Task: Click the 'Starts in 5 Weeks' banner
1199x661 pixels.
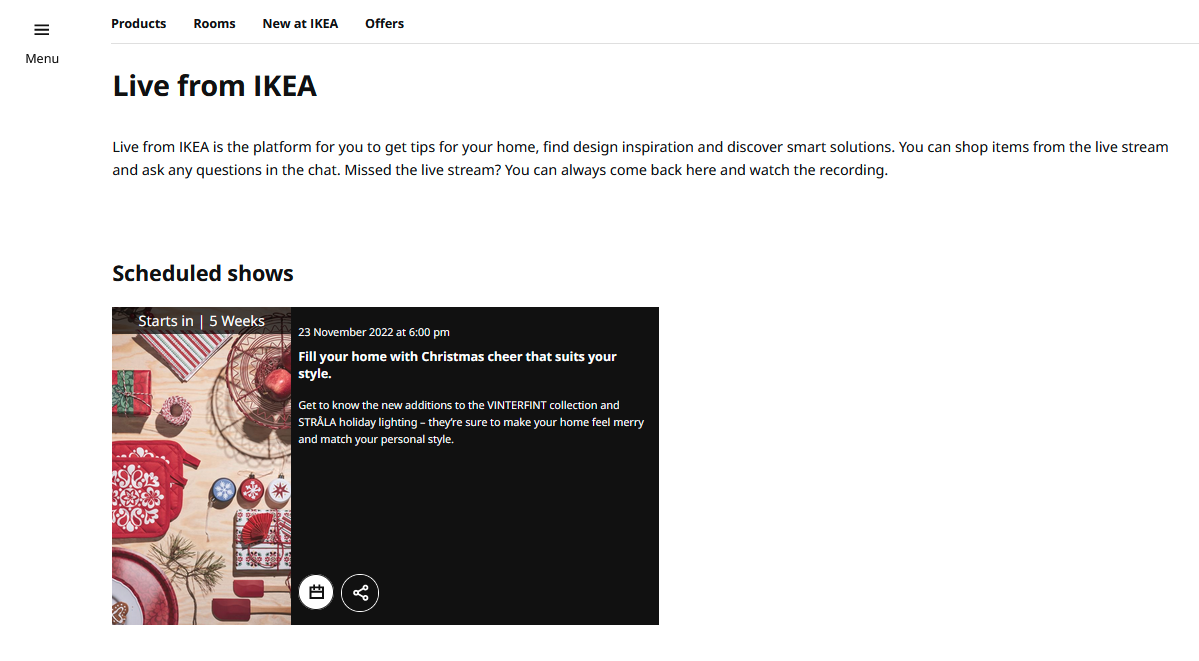Action: (201, 321)
